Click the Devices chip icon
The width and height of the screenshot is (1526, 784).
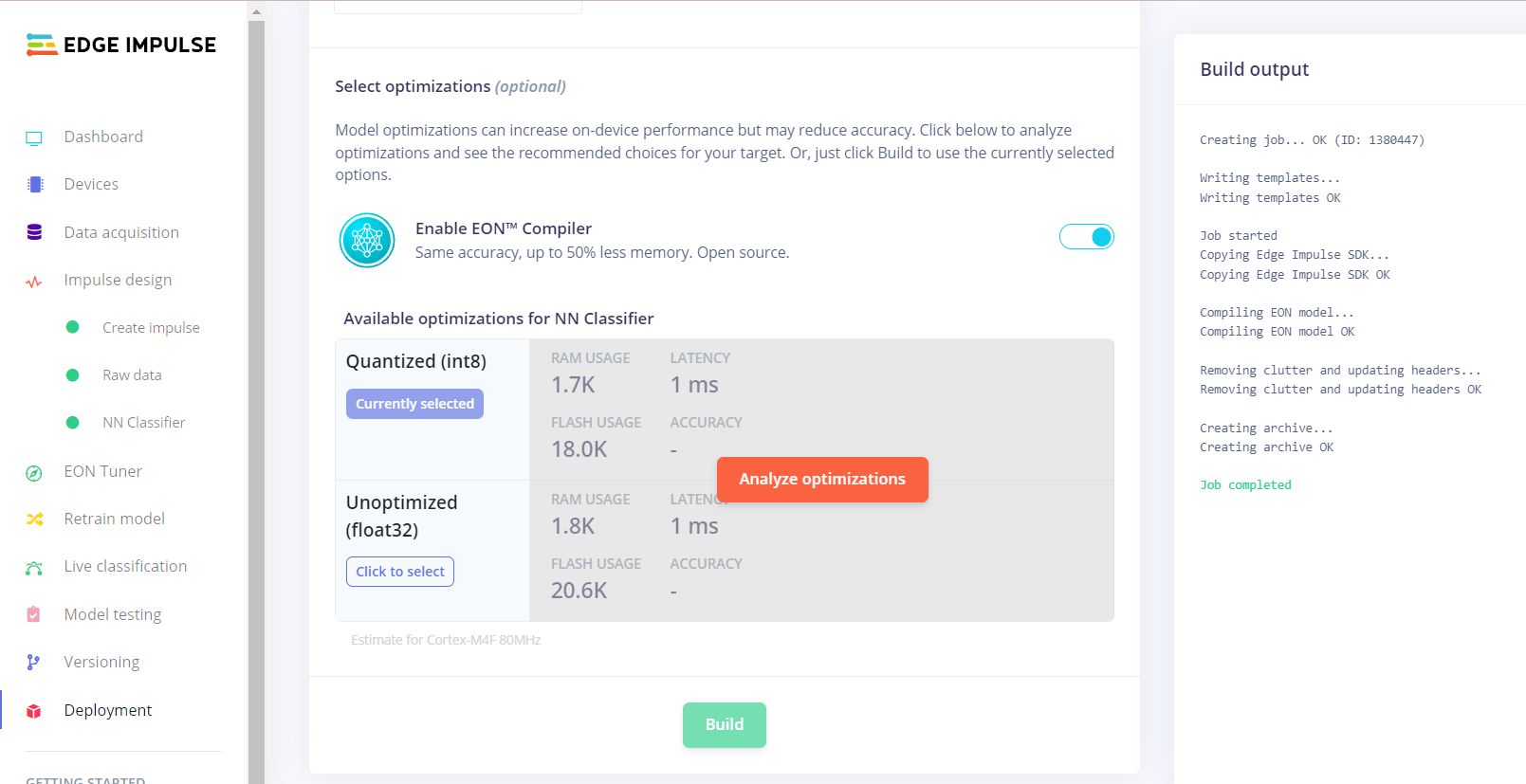click(35, 185)
